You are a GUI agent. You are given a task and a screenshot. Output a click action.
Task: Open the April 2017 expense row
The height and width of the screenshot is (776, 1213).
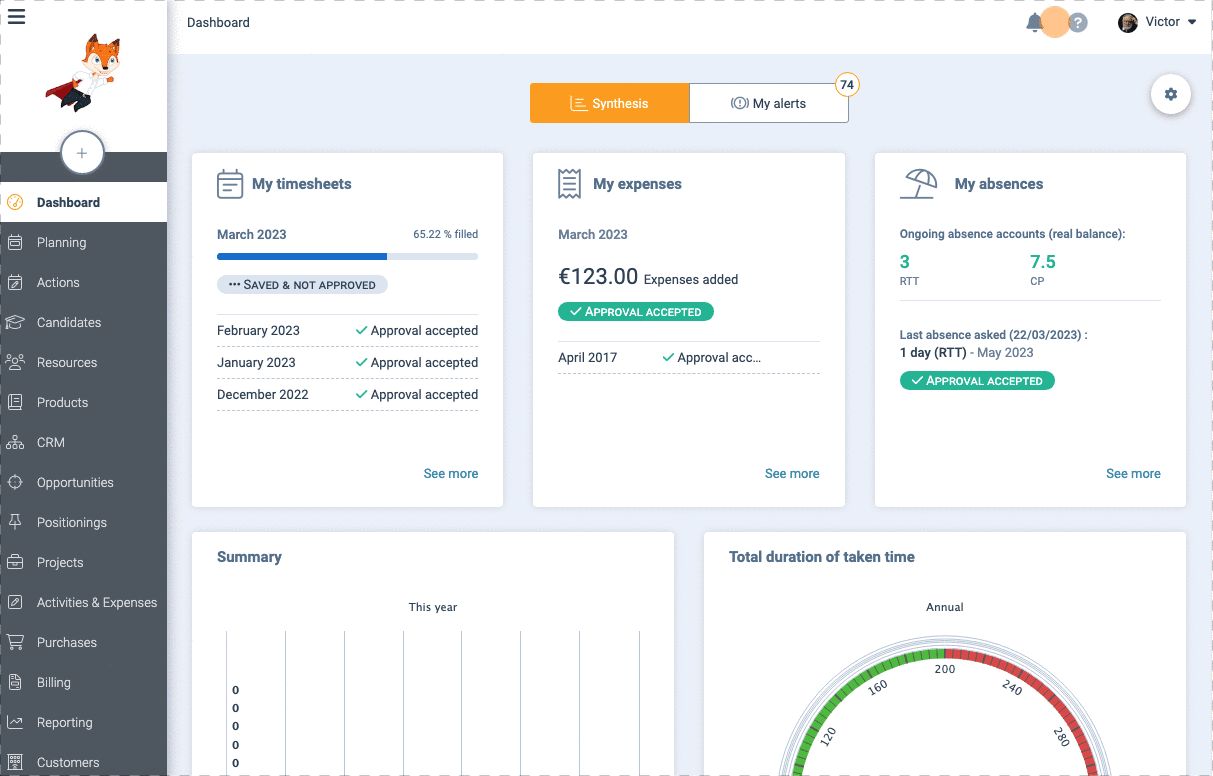[x=689, y=358]
